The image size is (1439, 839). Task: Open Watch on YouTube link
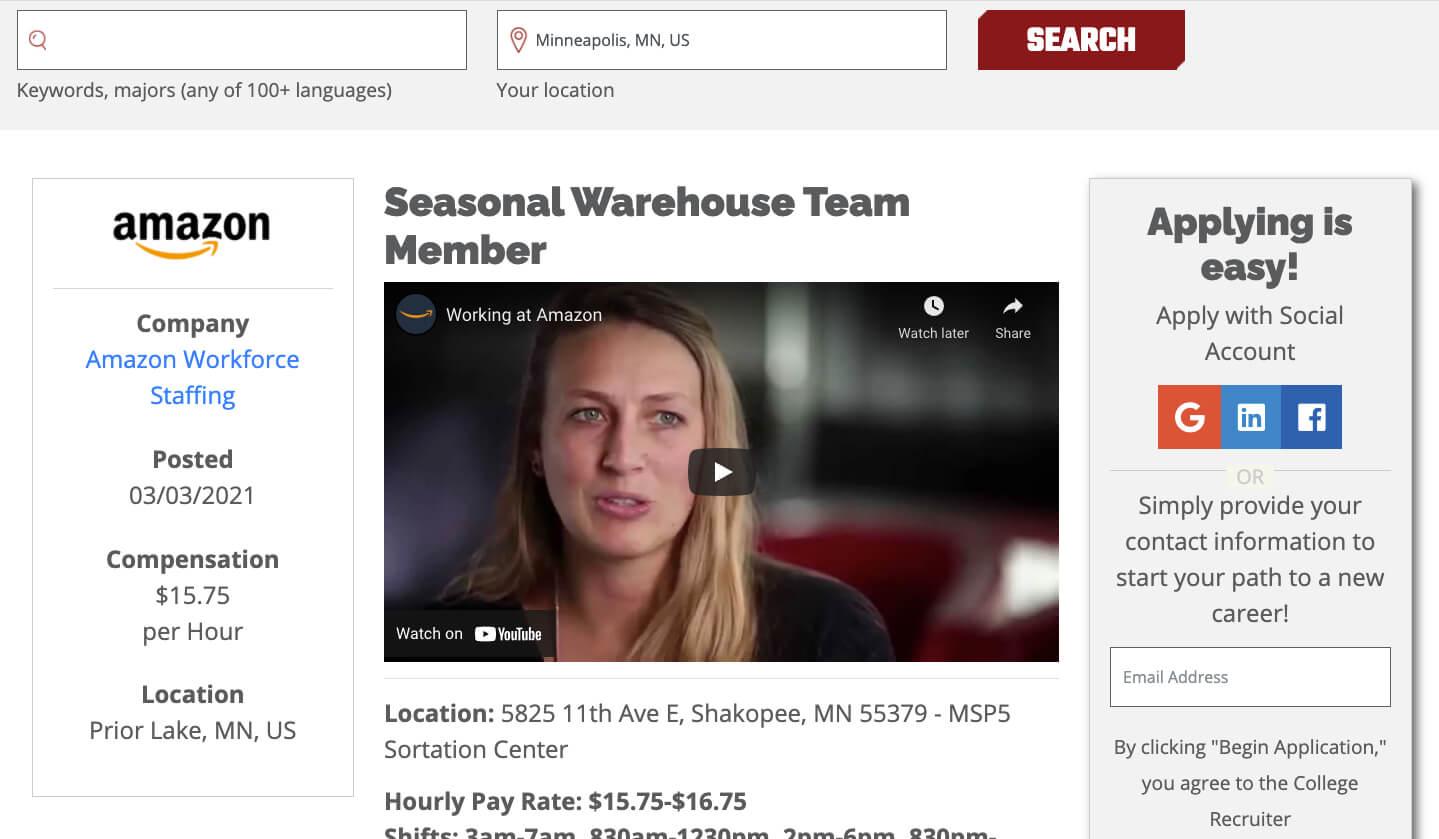469,633
